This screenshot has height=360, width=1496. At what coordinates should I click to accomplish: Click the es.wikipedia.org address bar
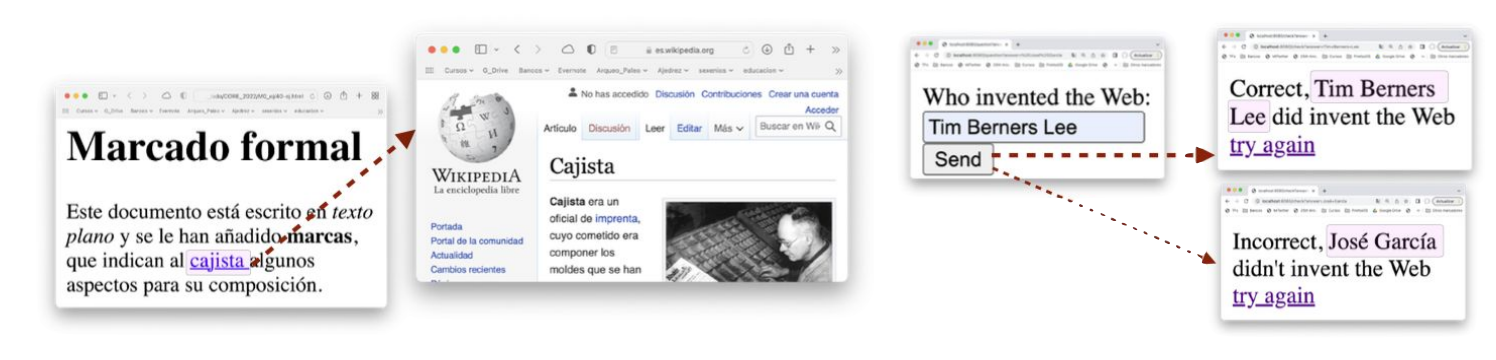[679, 50]
